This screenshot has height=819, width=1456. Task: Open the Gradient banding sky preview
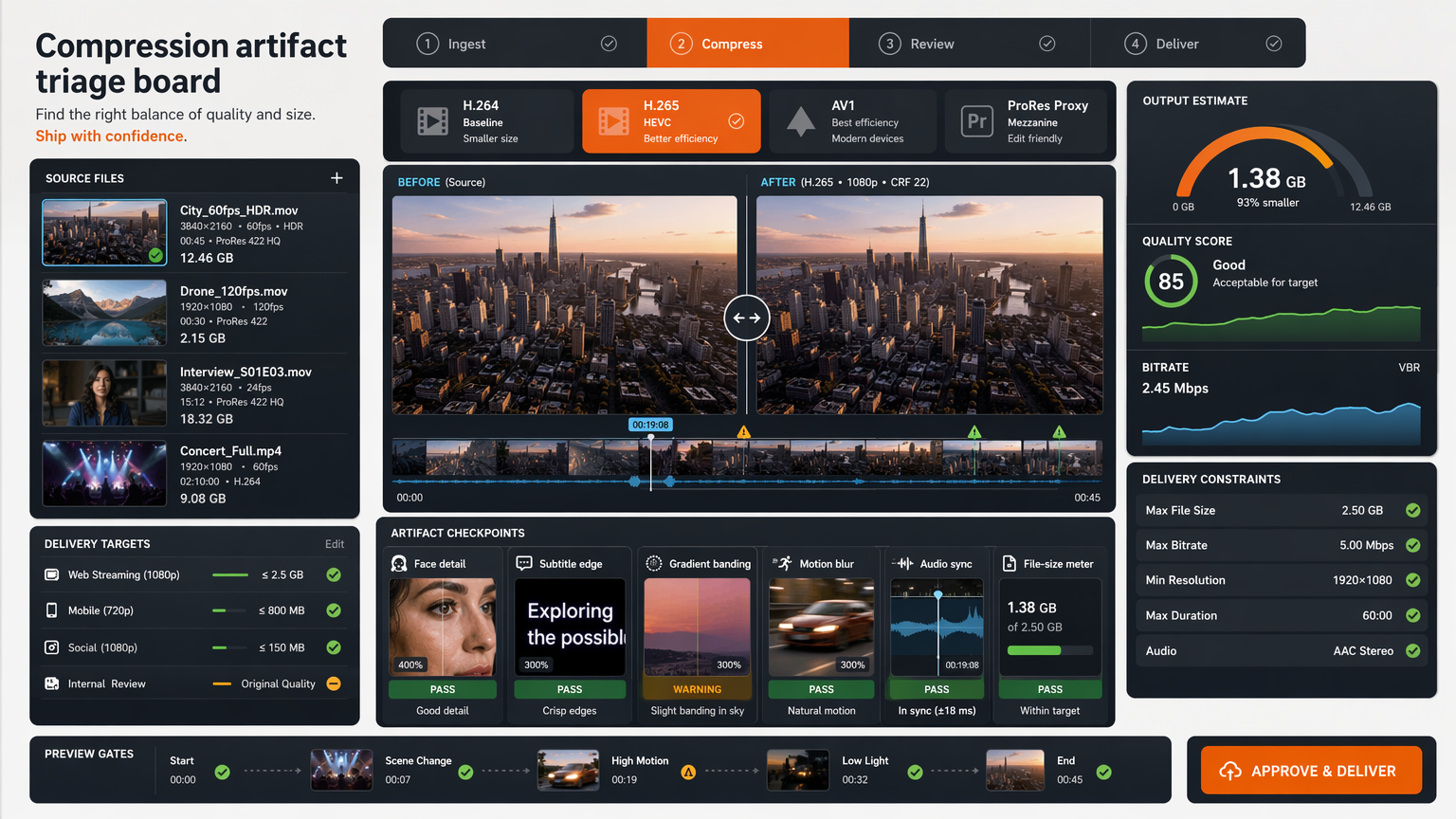point(698,627)
